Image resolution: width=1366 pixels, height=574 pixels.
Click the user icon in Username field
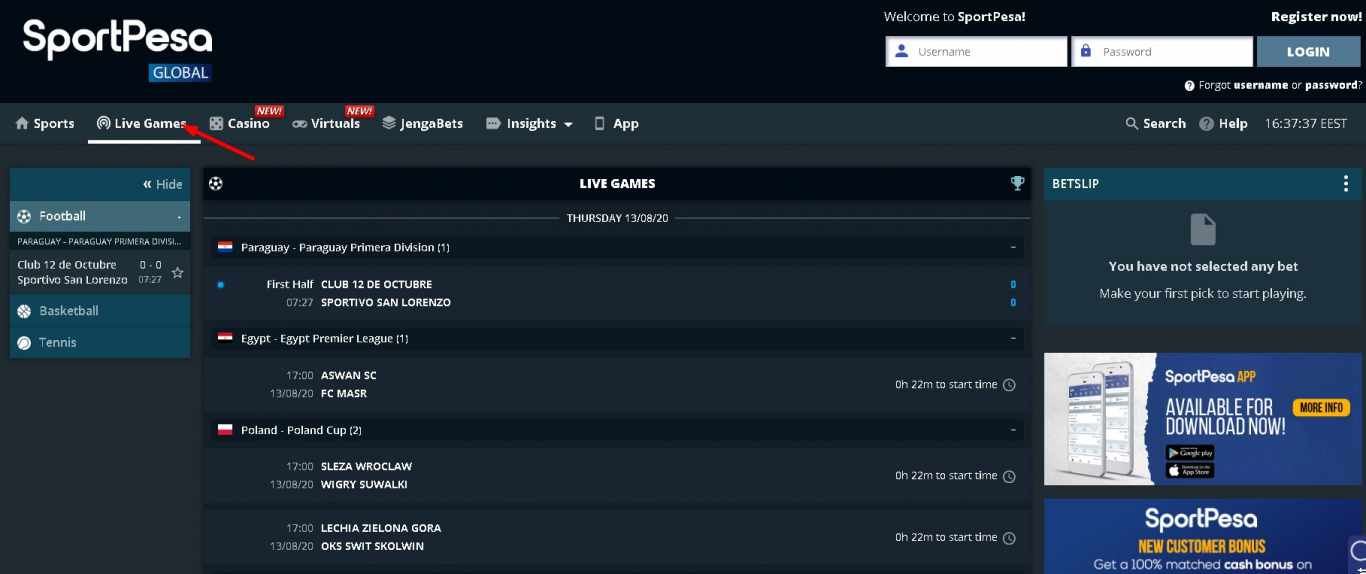pos(902,51)
